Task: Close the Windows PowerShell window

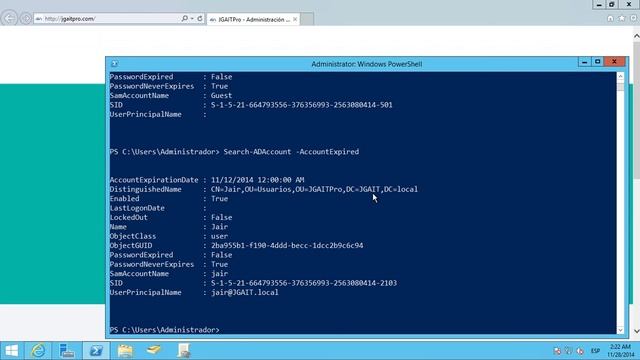Action: click(x=614, y=62)
